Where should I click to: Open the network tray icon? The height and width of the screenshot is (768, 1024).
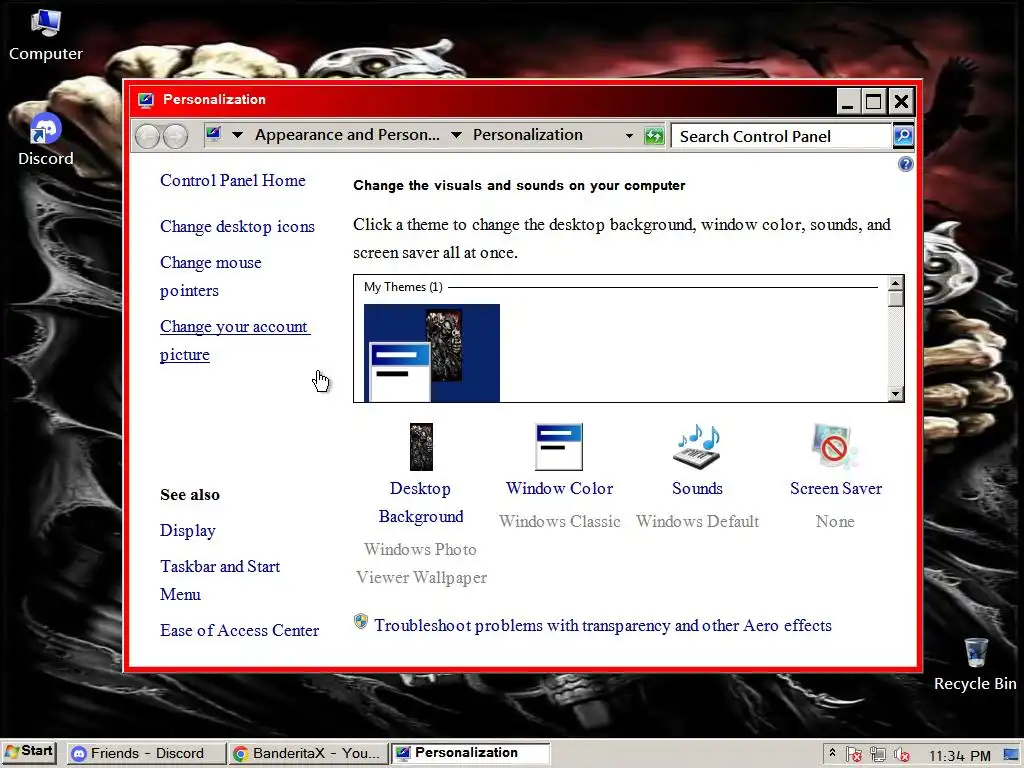coord(878,754)
